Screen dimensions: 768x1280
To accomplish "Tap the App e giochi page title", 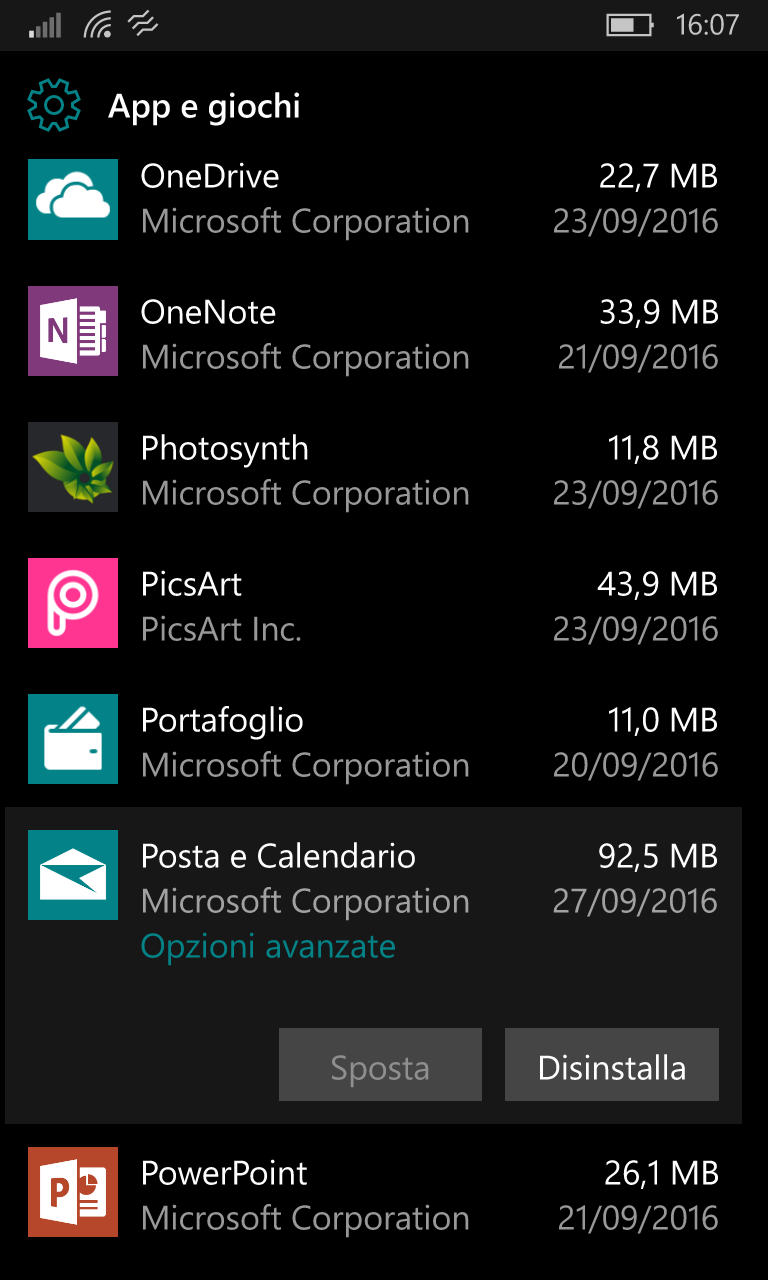I will pyautogui.click(x=204, y=106).
